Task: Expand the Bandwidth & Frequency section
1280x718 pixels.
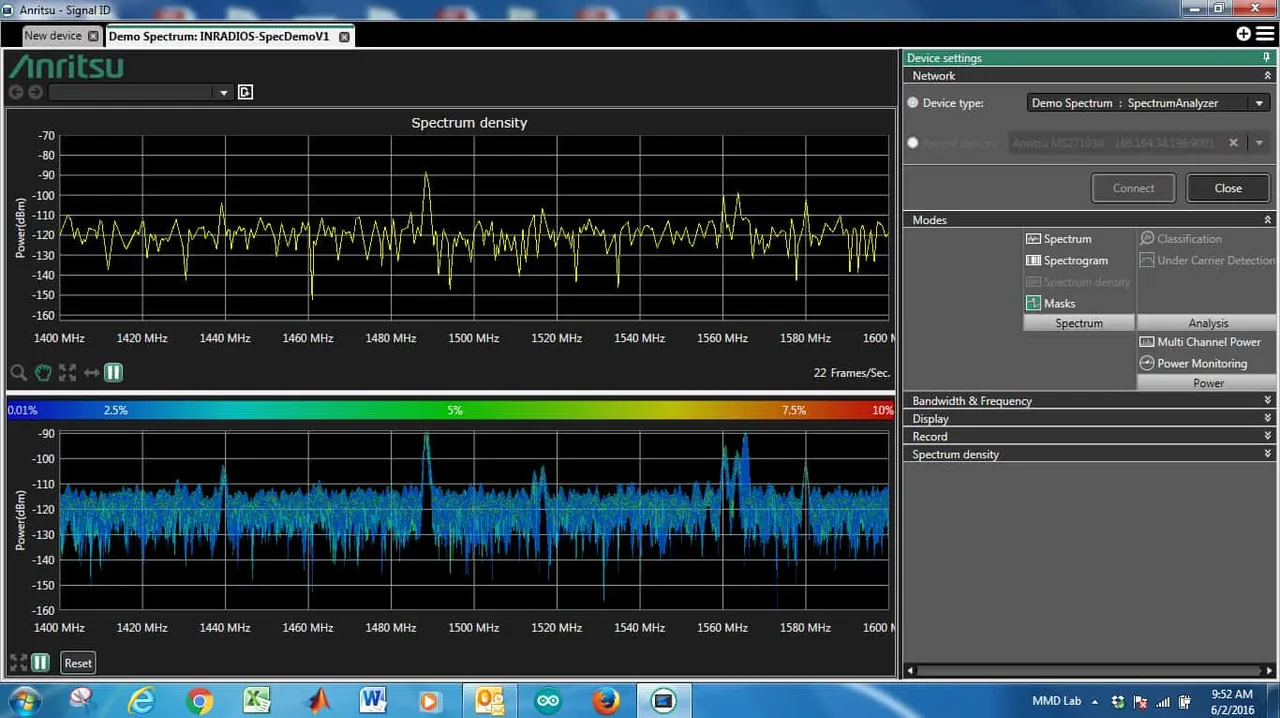Action: click(x=1088, y=401)
